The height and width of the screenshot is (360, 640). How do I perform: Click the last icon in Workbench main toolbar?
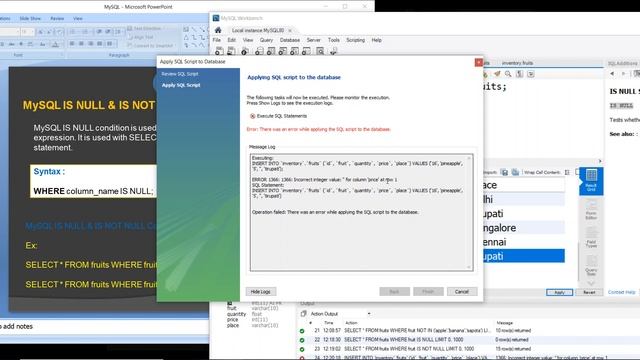[x=333, y=51]
